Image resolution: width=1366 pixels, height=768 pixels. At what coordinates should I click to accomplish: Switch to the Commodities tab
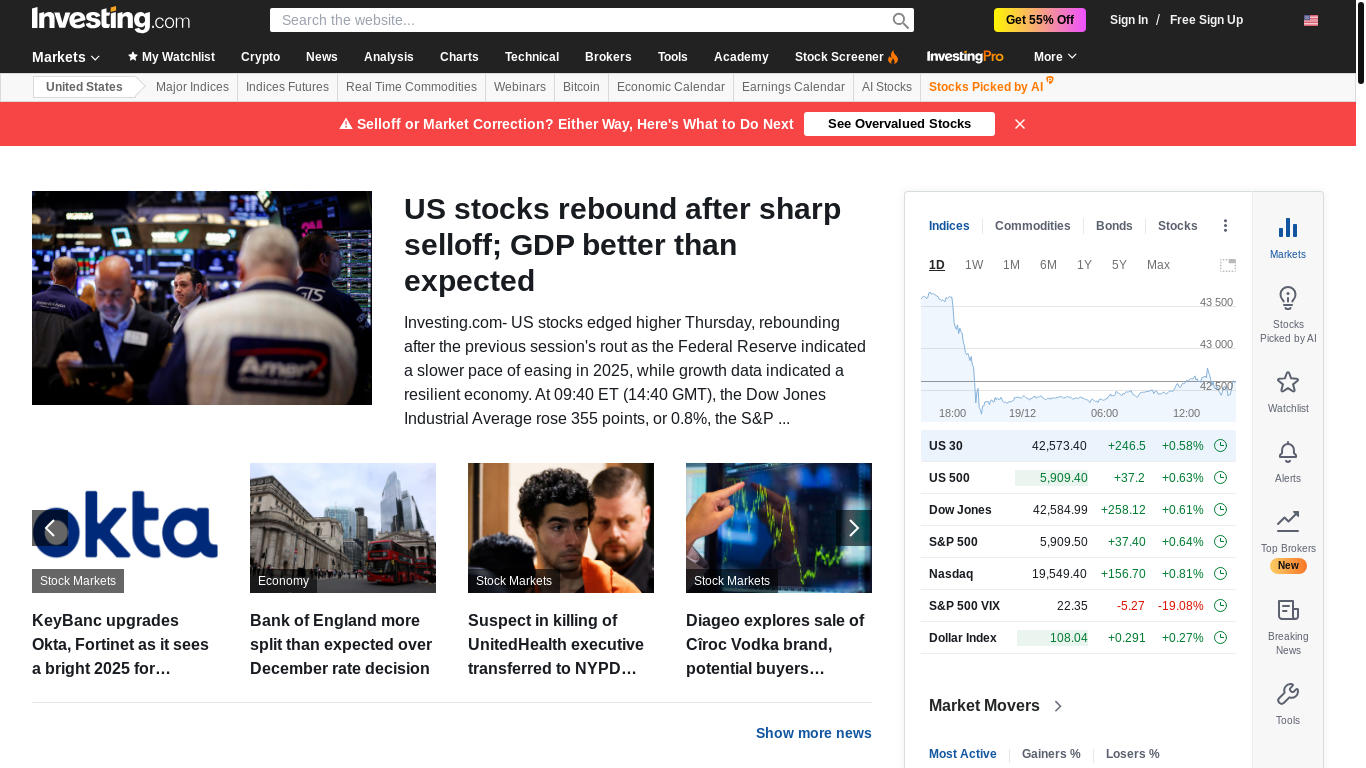coord(1032,226)
